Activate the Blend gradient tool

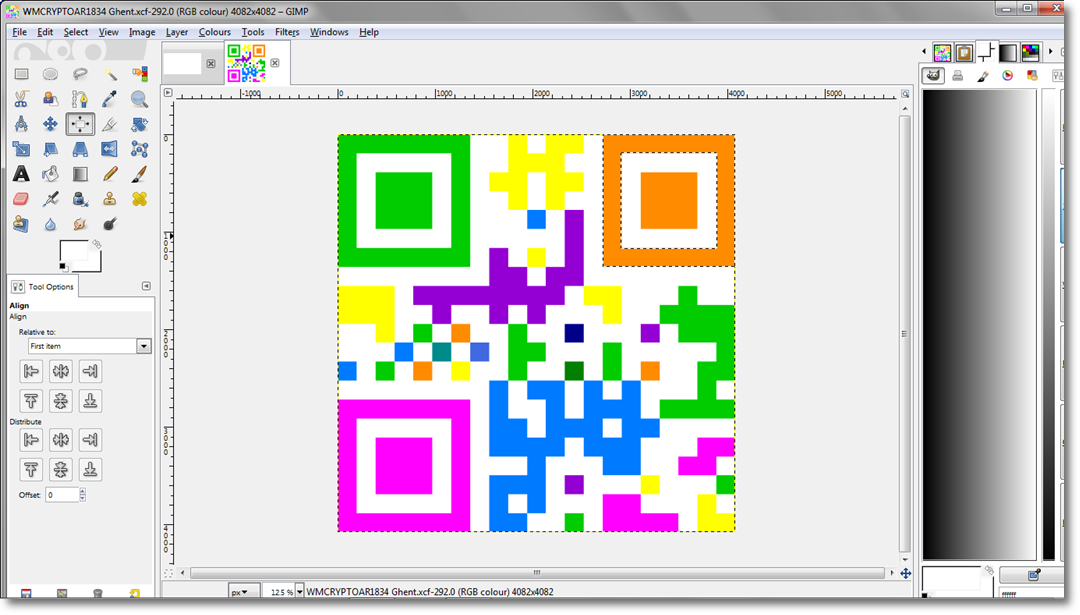pos(80,174)
